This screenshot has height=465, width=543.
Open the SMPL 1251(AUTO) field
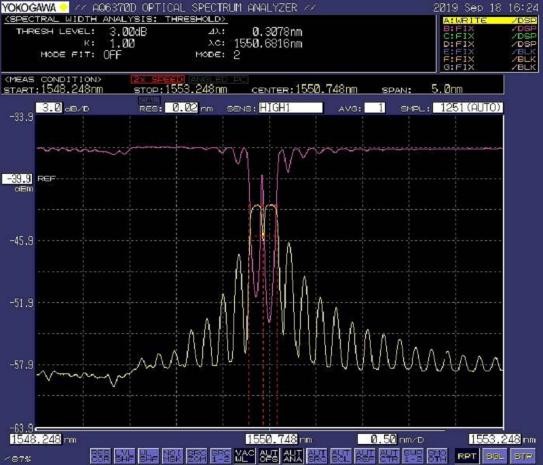pos(468,108)
